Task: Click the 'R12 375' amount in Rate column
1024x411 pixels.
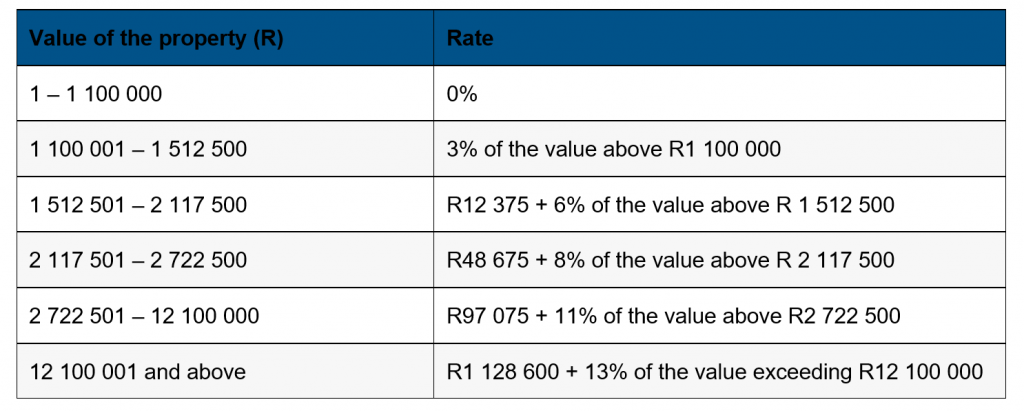Action: coord(484,205)
